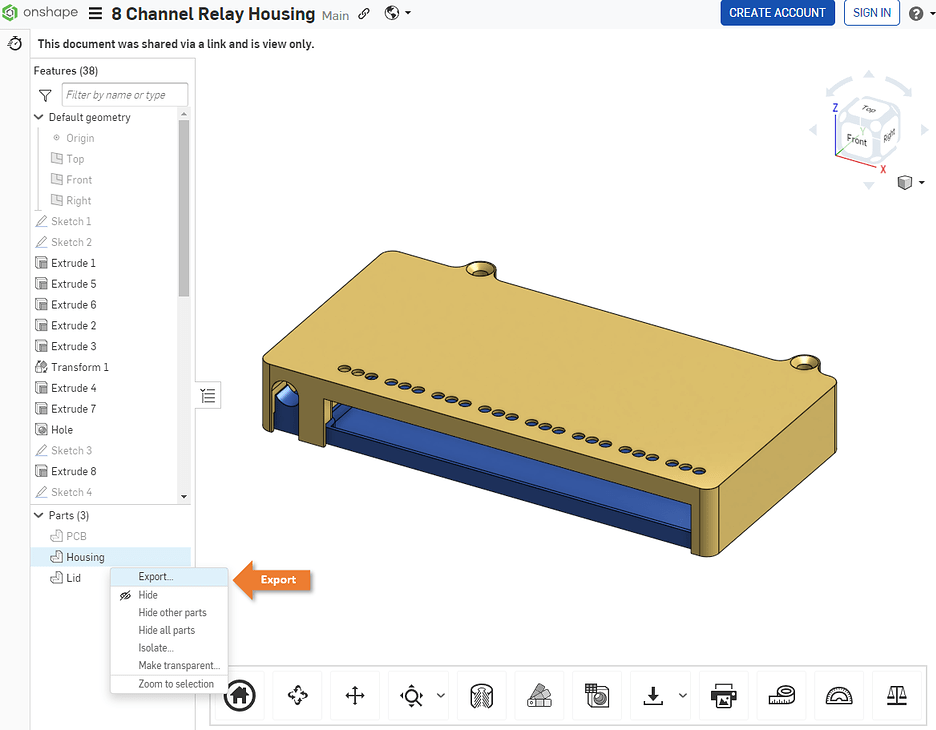Click Make transparent on the Housing part

pyautogui.click(x=178, y=665)
